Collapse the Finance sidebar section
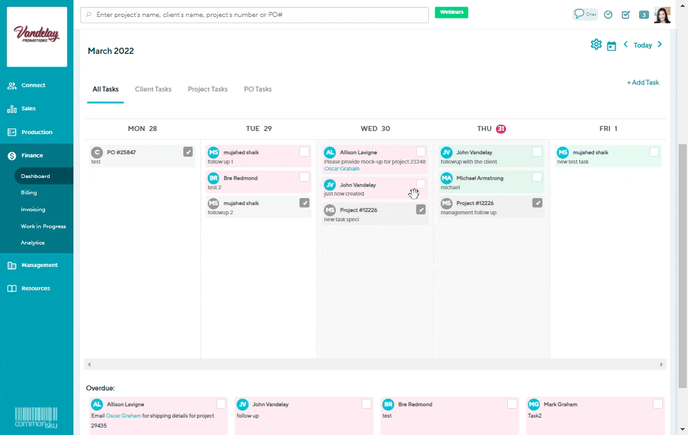 (x=33, y=155)
